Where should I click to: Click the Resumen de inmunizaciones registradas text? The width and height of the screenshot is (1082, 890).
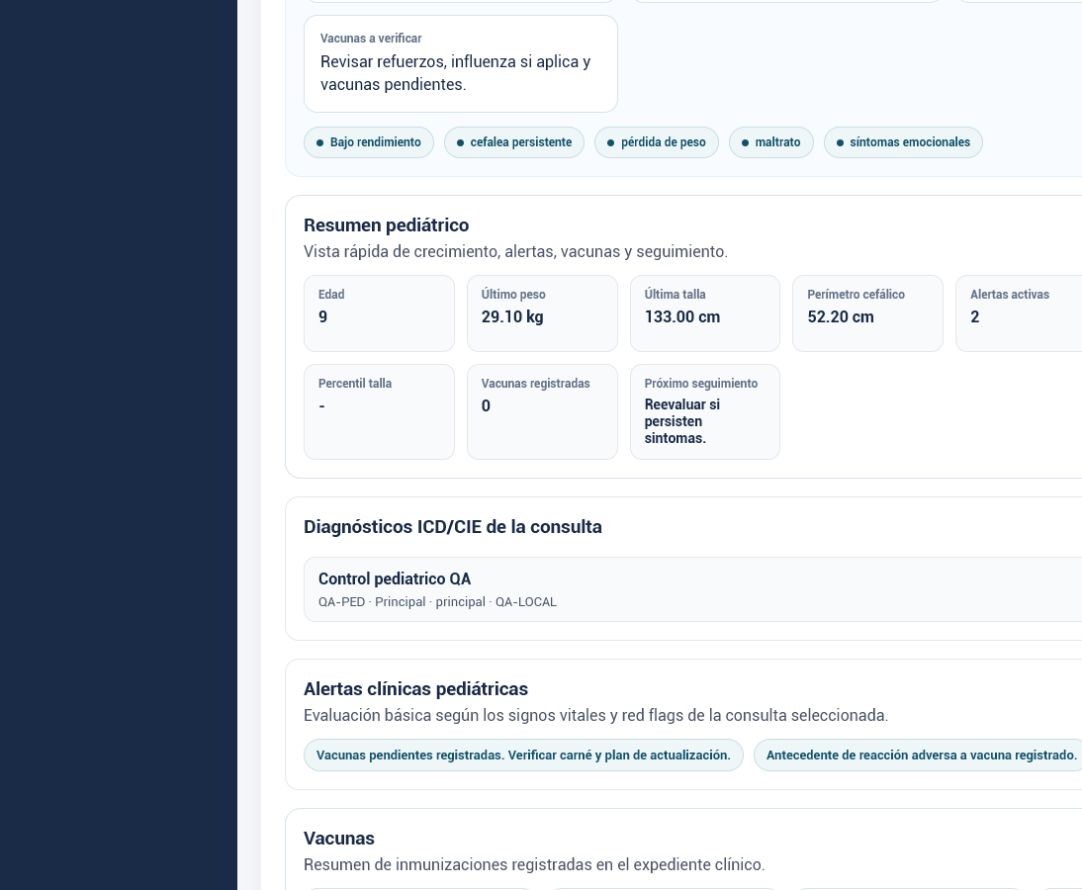534,864
